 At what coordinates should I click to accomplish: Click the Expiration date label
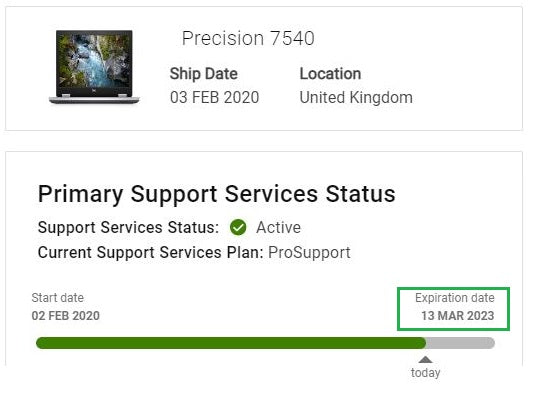click(x=454, y=298)
